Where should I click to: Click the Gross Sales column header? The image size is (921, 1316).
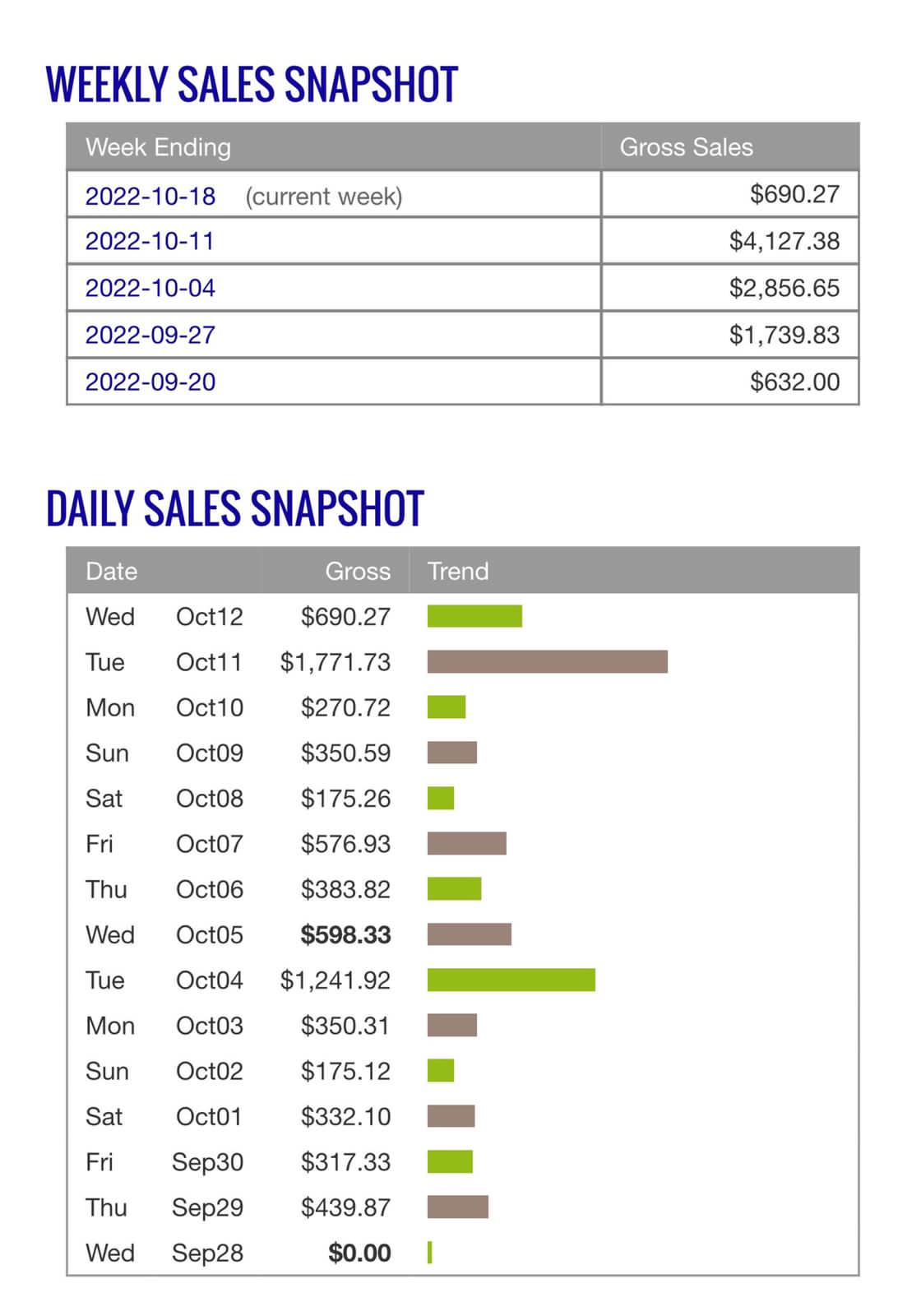click(x=686, y=147)
